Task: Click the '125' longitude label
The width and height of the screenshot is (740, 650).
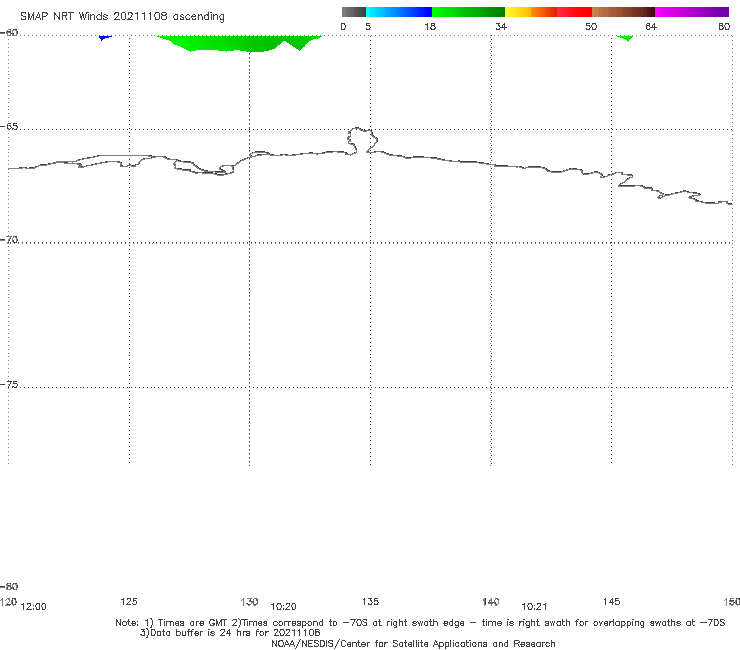Action: [x=129, y=601]
